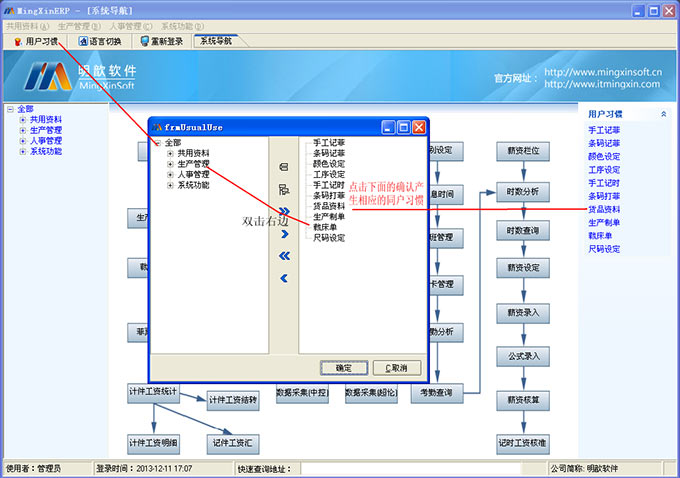
Task: Click the expand-tree icon with cursor
Action: 284,190
